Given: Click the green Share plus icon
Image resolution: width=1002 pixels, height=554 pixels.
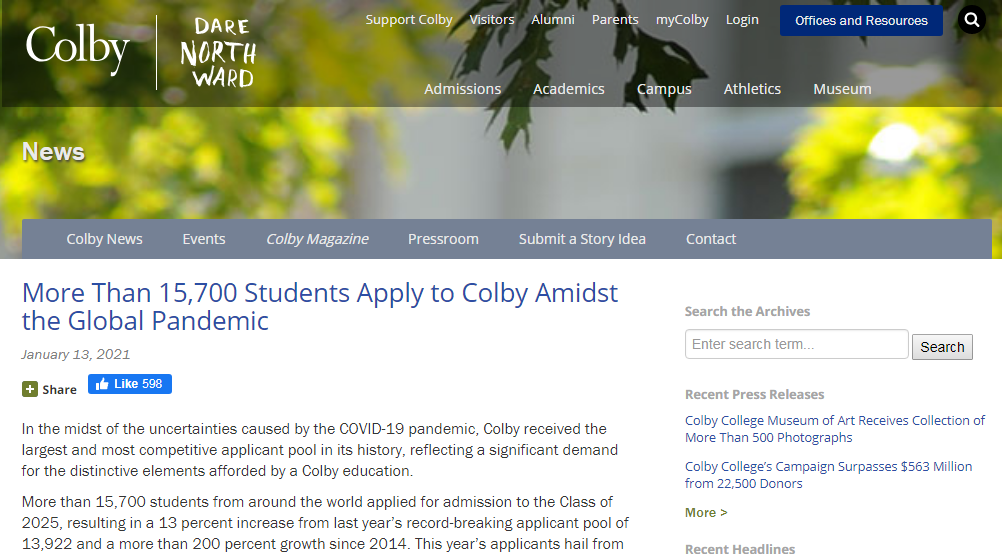Looking at the screenshot, I should 30,389.
